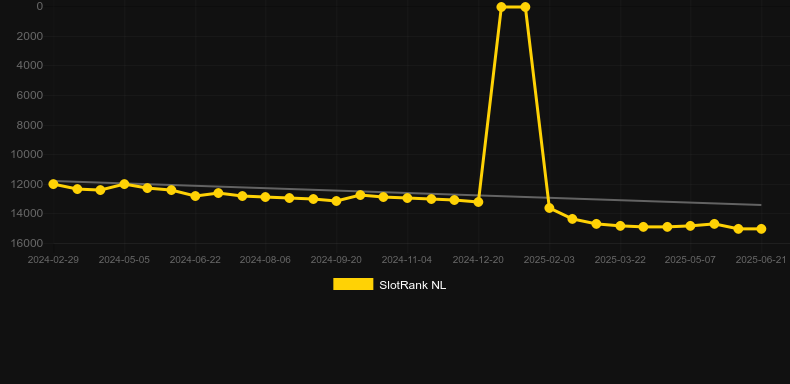This screenshot has width=790, height=384.
Task: Select the data point above 2024-11-04
Action: (407, 198)
